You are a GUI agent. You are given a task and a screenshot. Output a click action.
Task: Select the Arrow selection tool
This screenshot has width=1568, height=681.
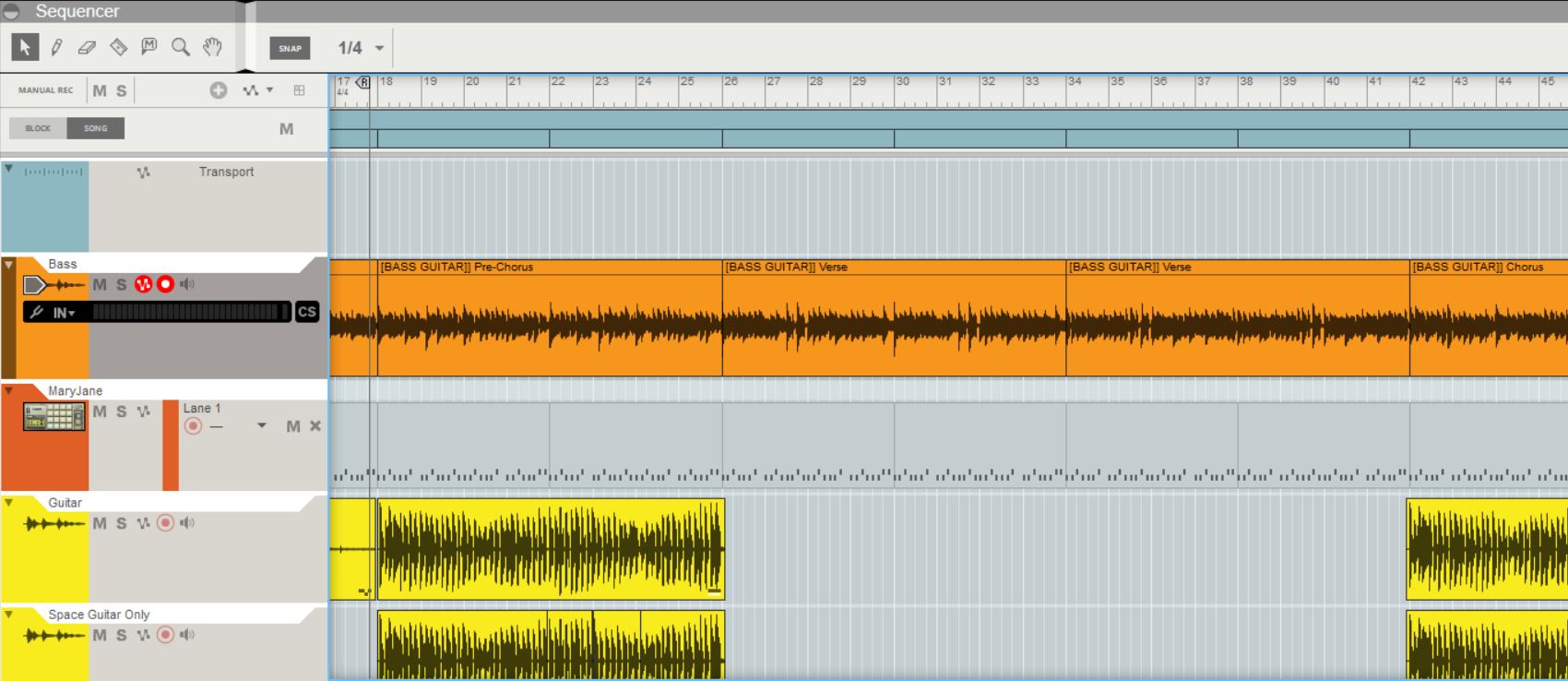click(25, 47)
